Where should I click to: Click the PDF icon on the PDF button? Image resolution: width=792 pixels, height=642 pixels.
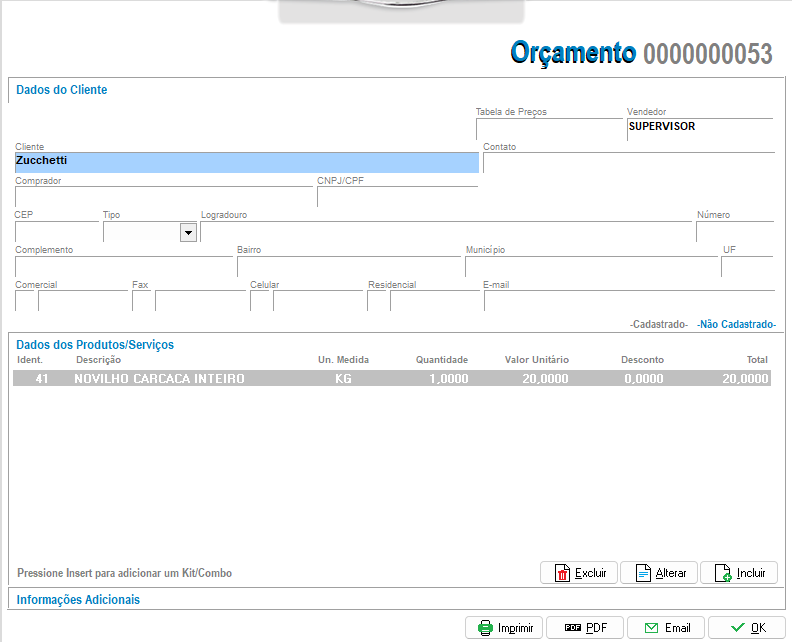[573, 628]
